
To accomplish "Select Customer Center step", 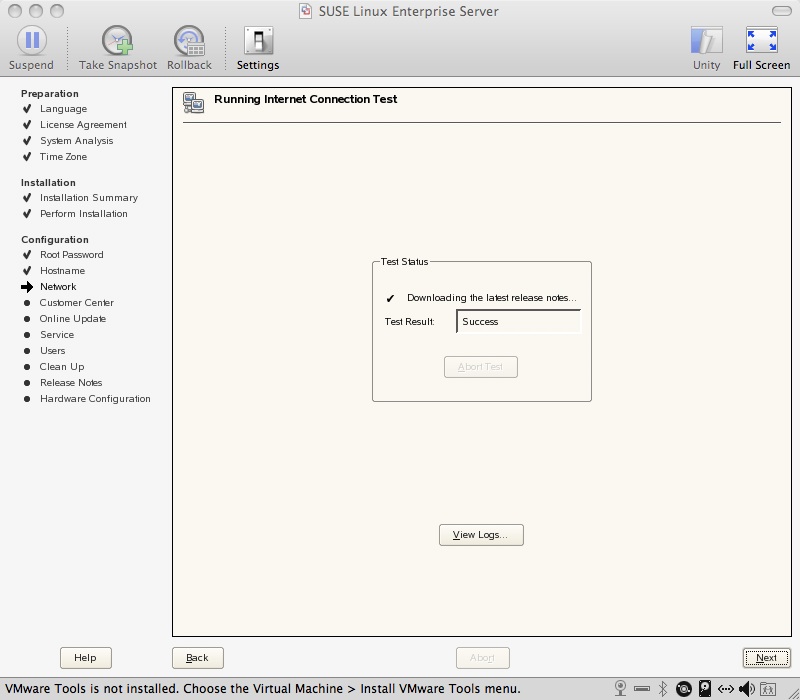I will point(77,303).
